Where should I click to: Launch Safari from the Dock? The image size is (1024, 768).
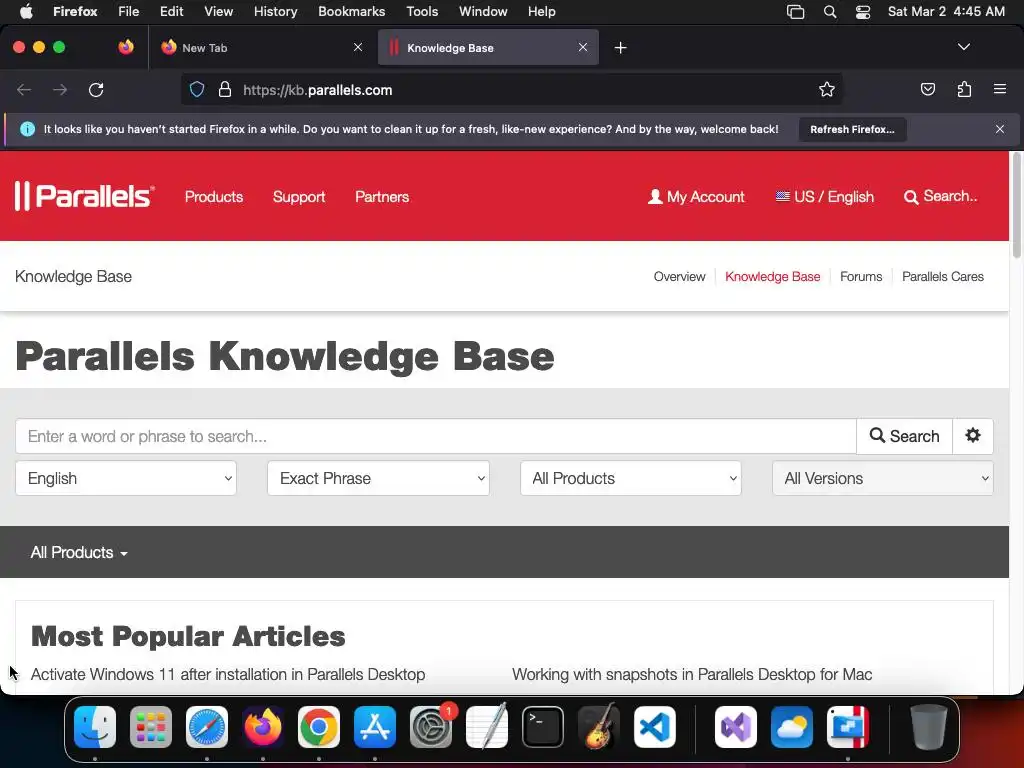point(207,727)
